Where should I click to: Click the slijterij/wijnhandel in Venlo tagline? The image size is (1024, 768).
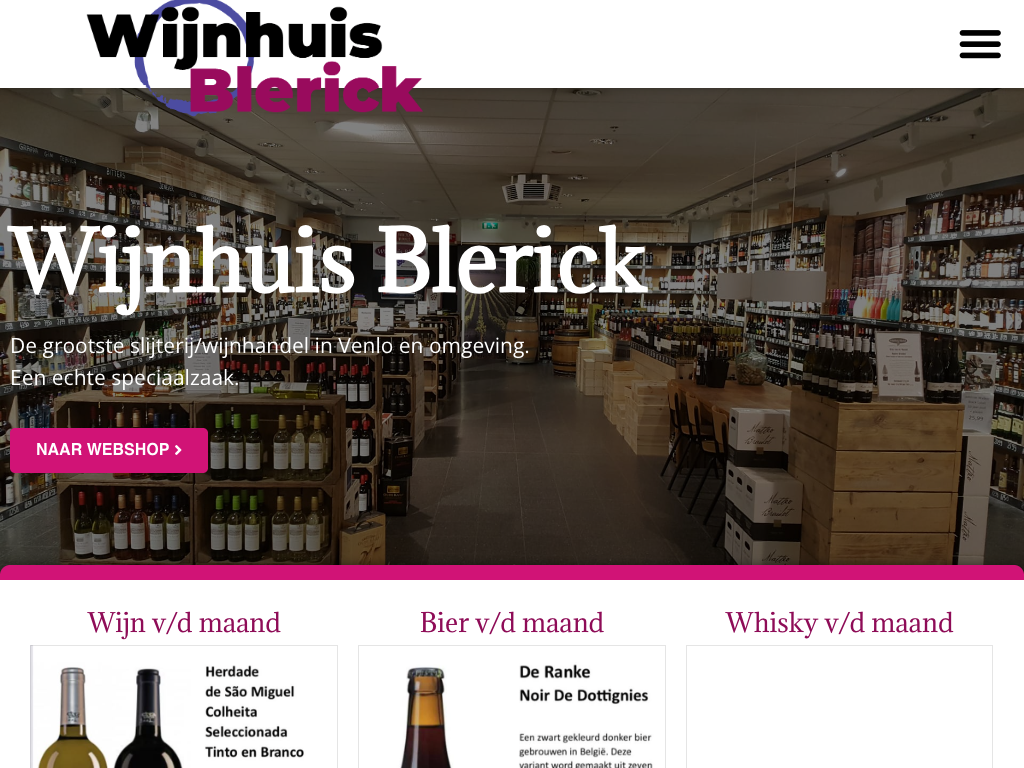pyautogui.click(x=270, y=345)
